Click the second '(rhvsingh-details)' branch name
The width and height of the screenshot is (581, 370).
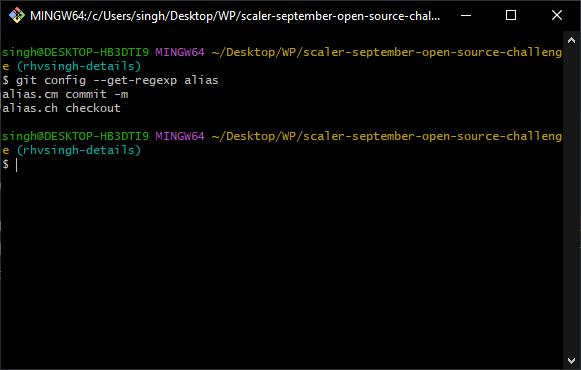(x=79, y=150)
